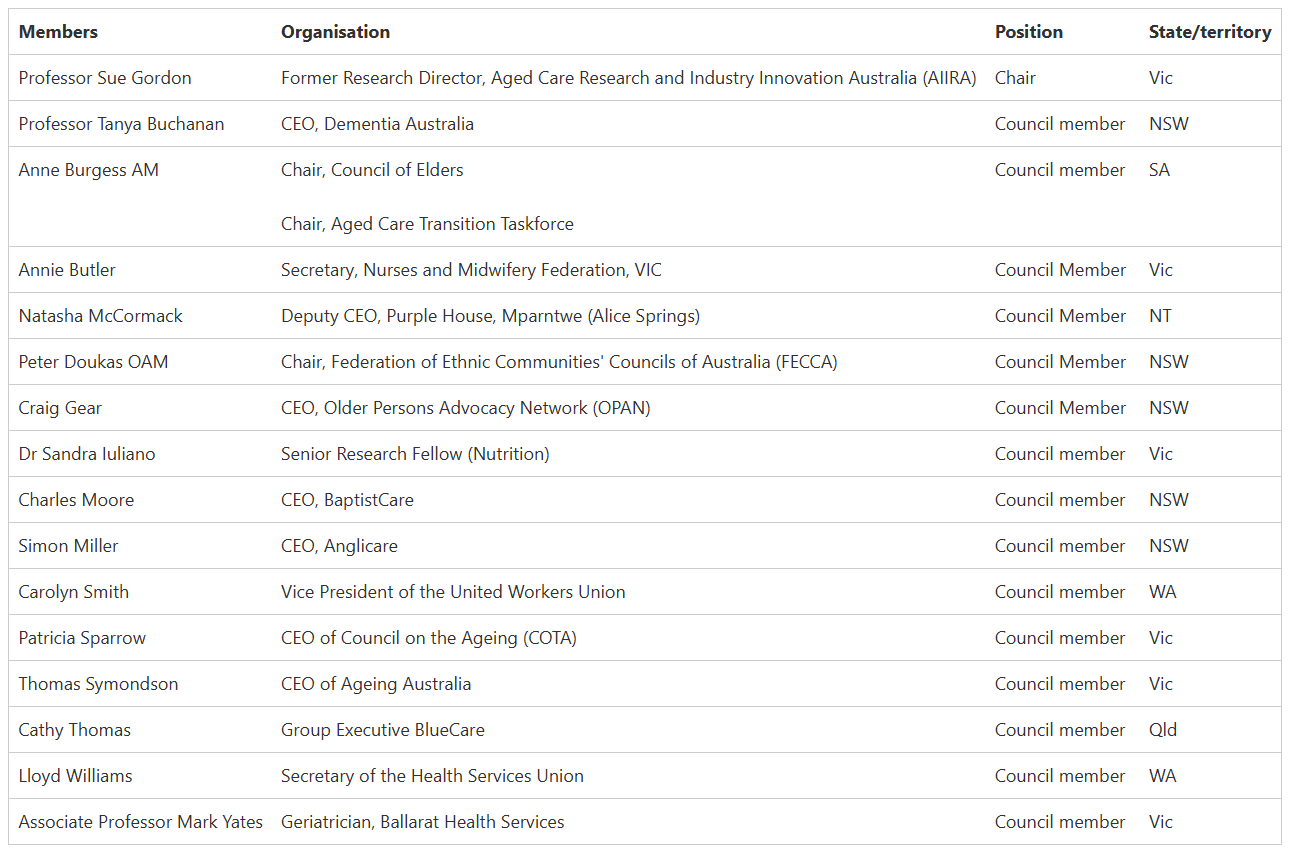This screenshot has height=853, width=1289.
Task: Click the Annie Butler row name
Action: [67, 270]
